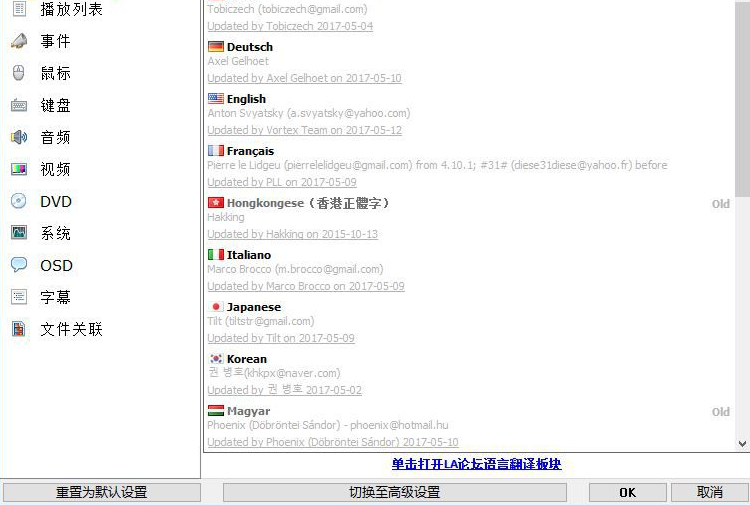
Task: Open subtitles (字幕) icon
Action: pyautogui.click(x=19, y=297)
